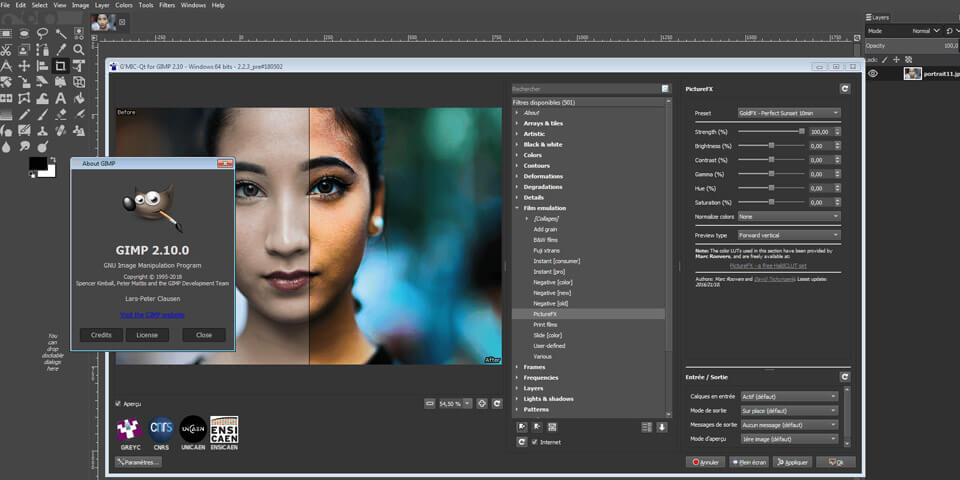
Task: Select the Scissors Select tool
Action: tap(6, 50)
